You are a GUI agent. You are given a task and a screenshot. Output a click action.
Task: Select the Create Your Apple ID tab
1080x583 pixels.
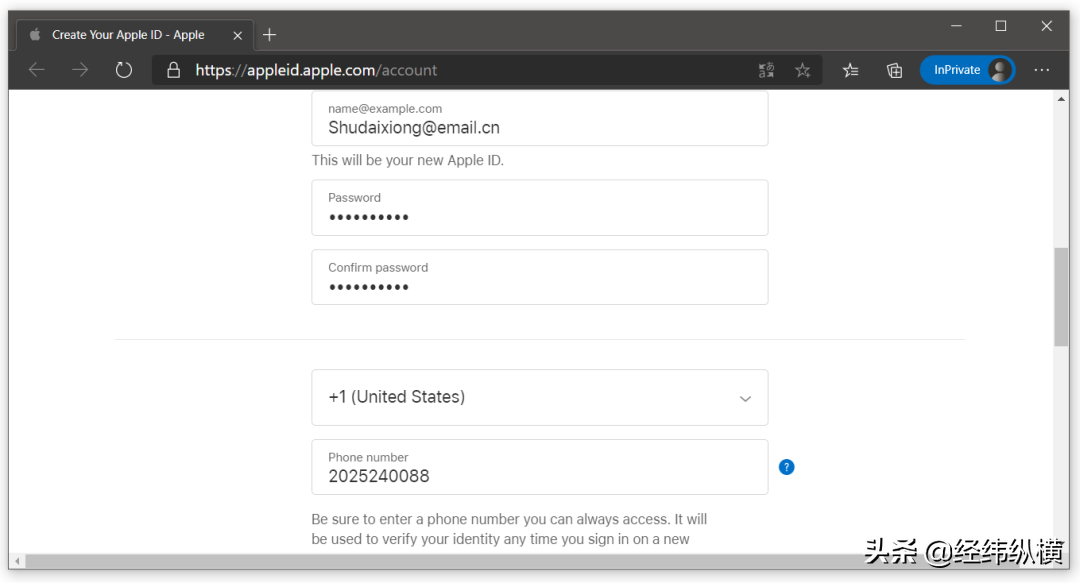pos(134,34)
